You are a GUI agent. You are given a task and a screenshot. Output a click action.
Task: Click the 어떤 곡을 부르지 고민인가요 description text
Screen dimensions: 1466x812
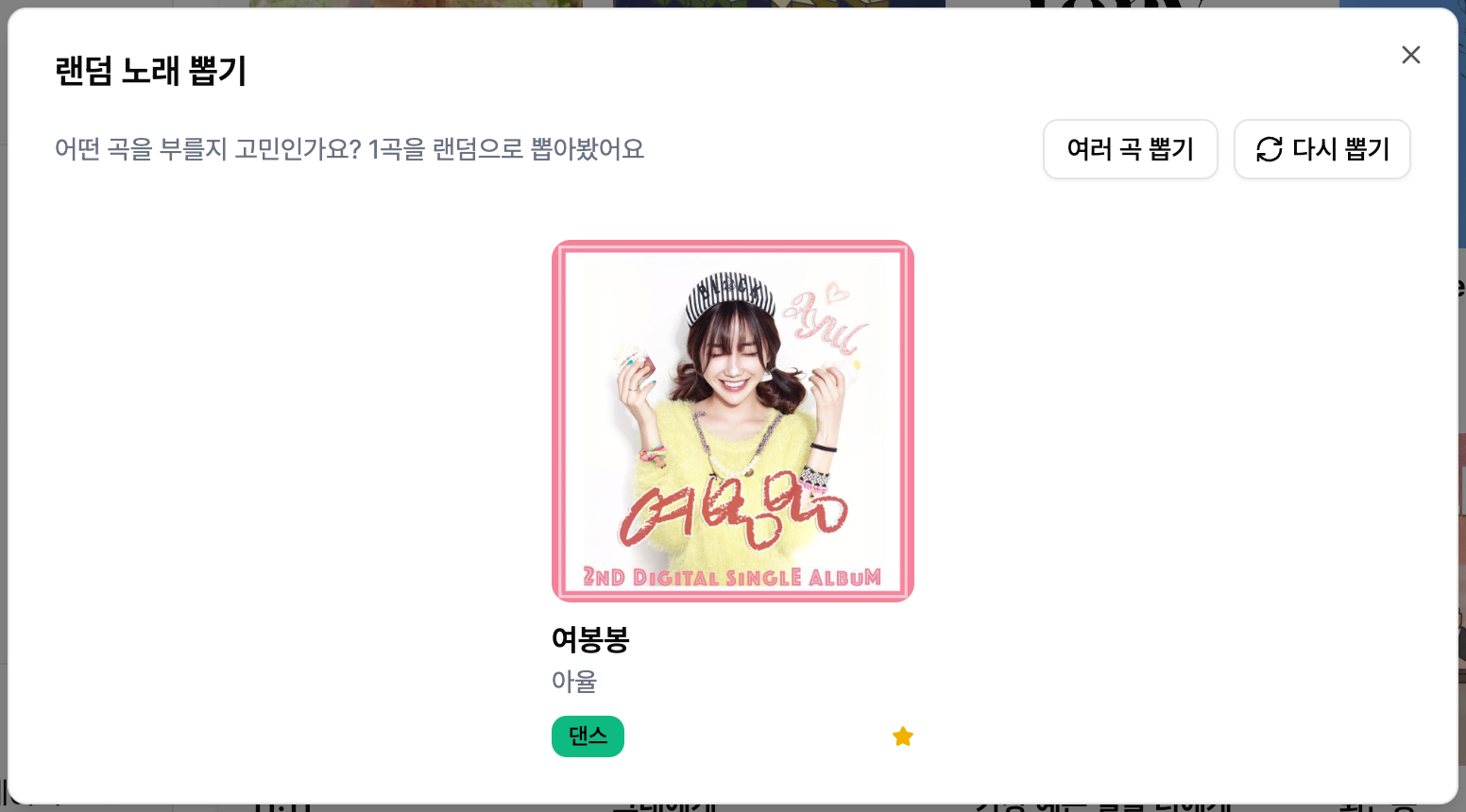point(349,149)
